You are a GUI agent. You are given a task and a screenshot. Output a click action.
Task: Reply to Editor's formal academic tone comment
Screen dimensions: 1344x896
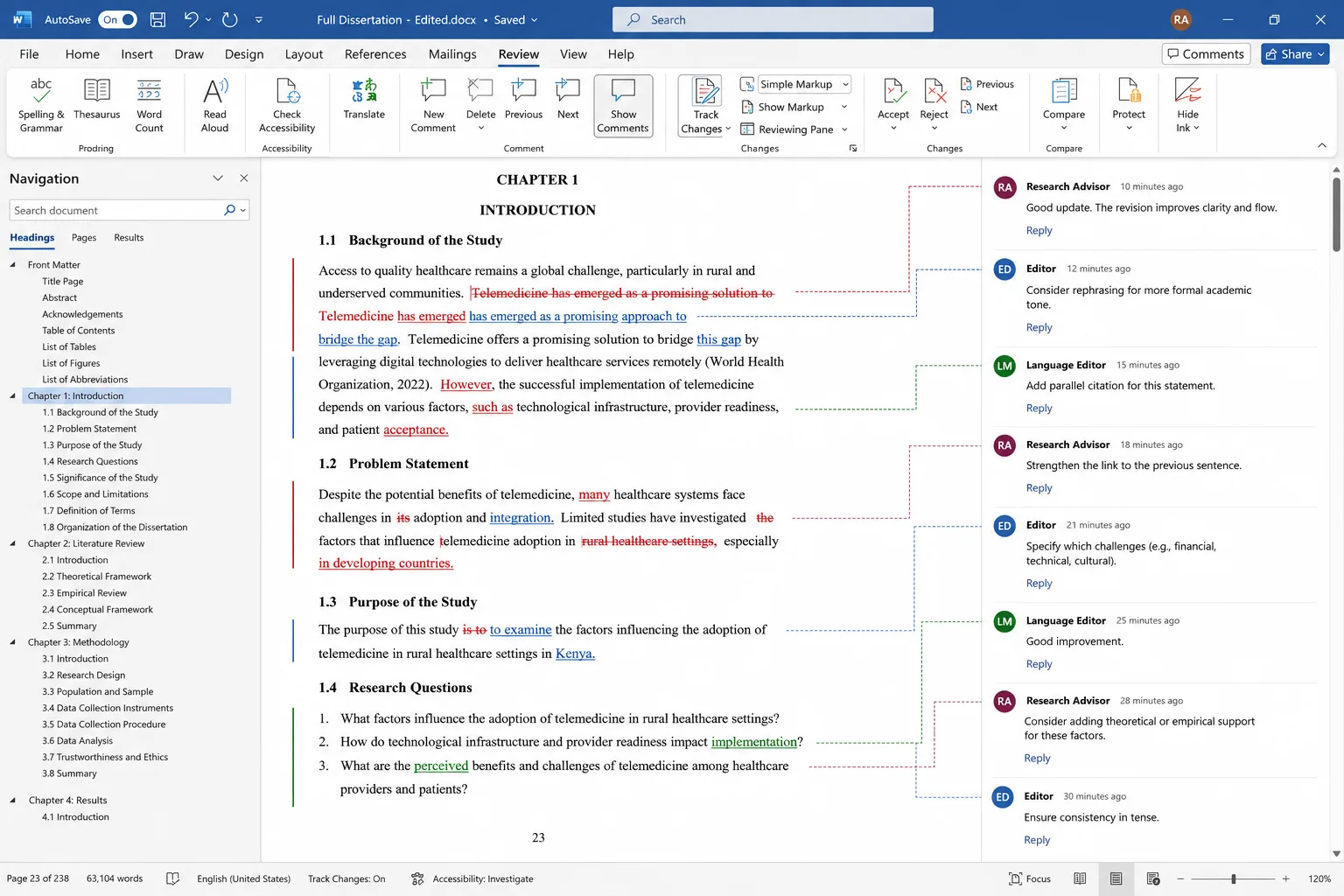(x=1039, y=327)
